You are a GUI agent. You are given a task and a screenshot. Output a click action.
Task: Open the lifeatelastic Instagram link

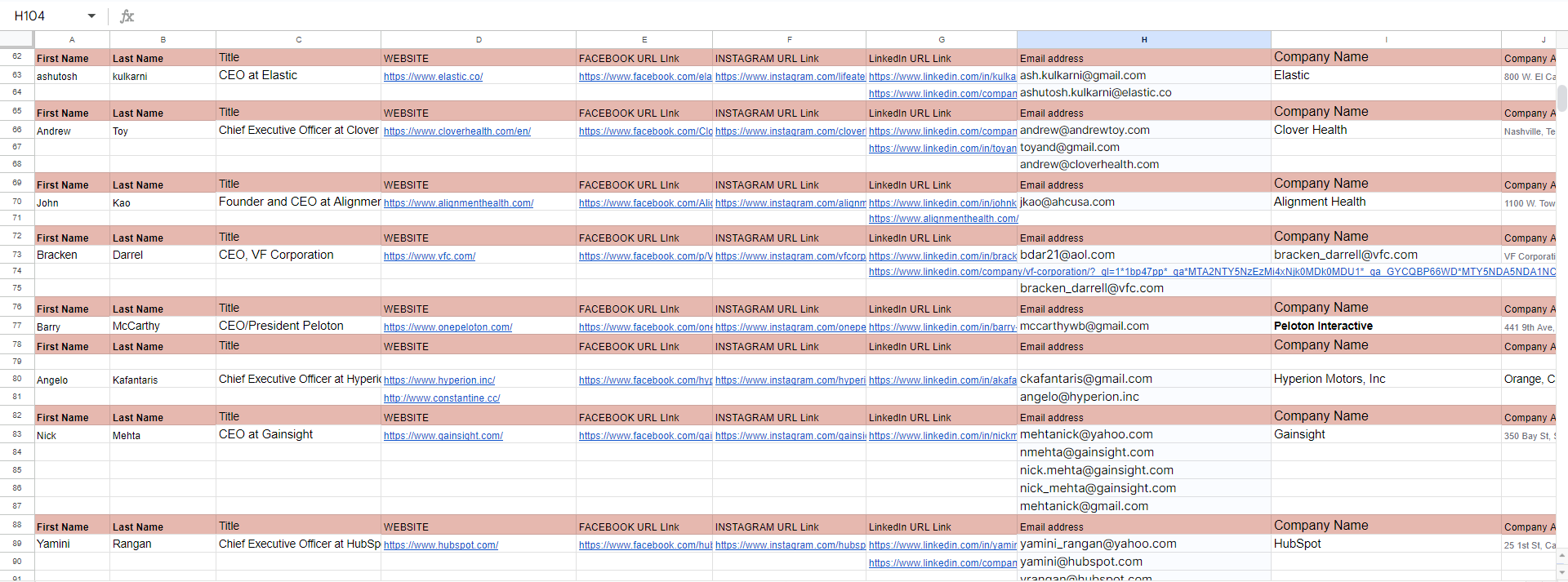click(790, 77)
